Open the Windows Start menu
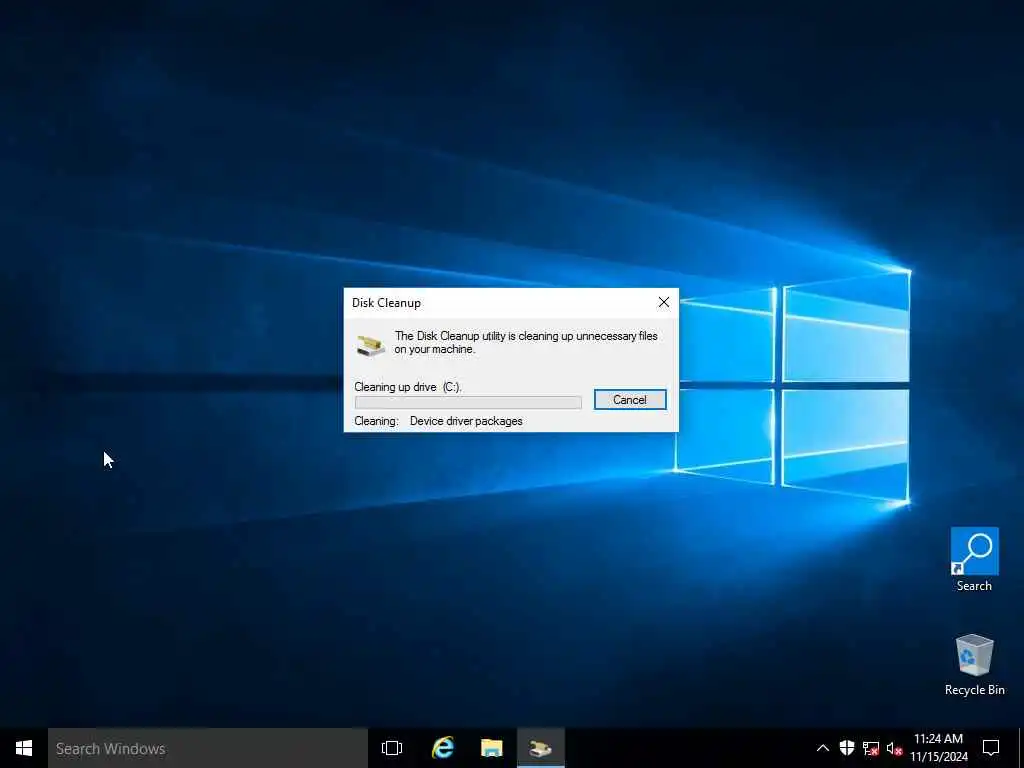Image resolution: width=1024 pixels, height=768 pixels. pyautogui.click(x=24, y=748)
